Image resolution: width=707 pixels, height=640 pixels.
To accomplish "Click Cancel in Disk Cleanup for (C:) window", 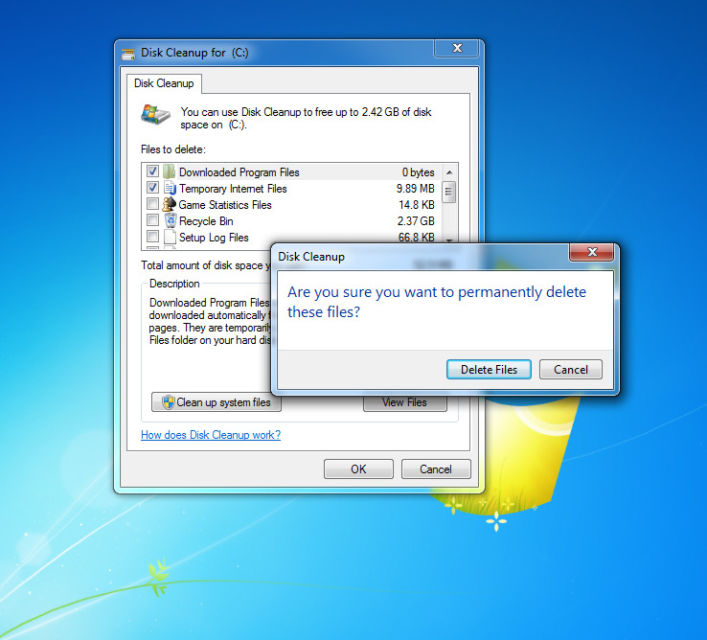I will coord(436,469).
